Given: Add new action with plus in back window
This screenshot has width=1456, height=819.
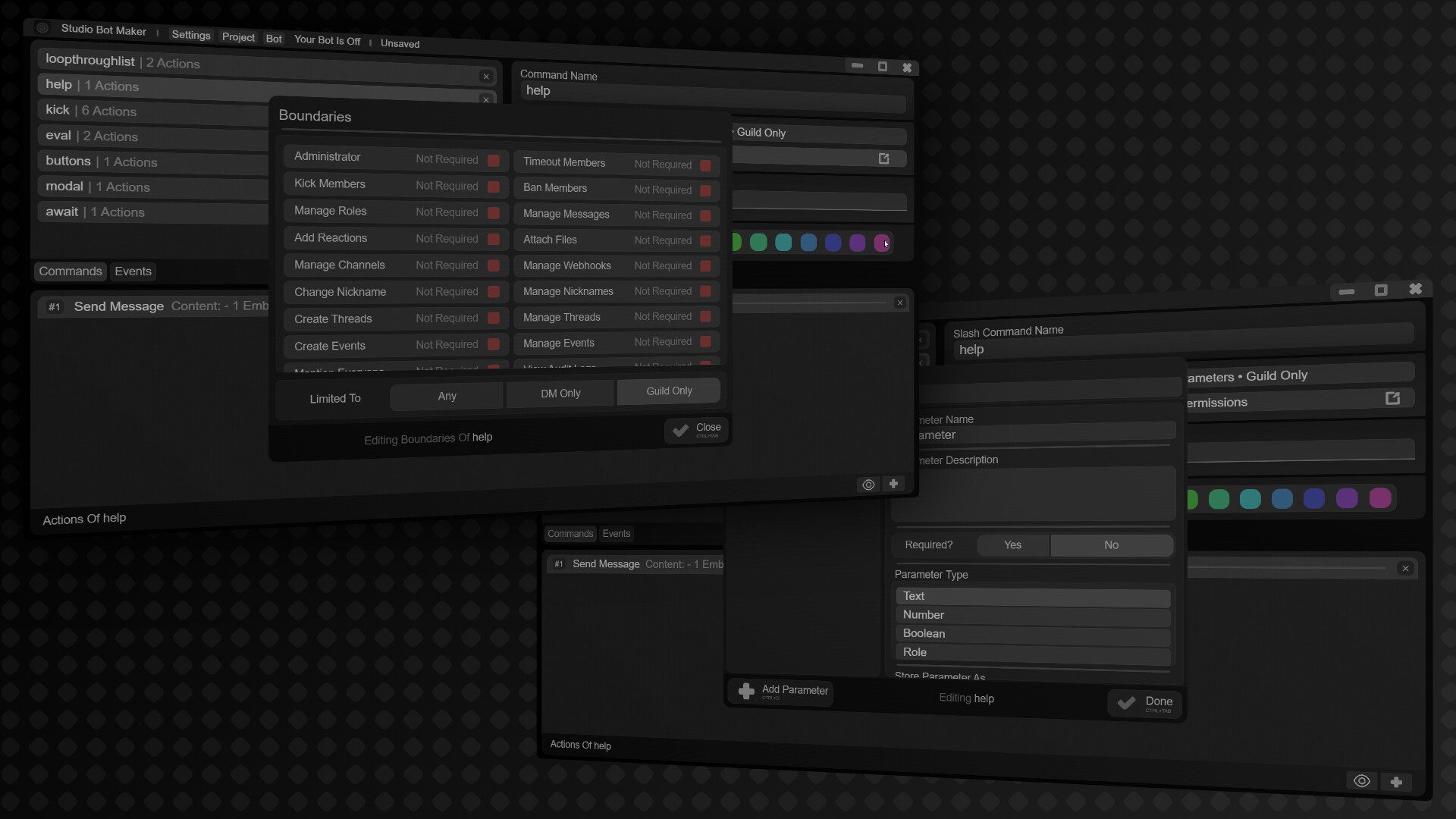Looking at the screenshot, I should point(1396,782).
